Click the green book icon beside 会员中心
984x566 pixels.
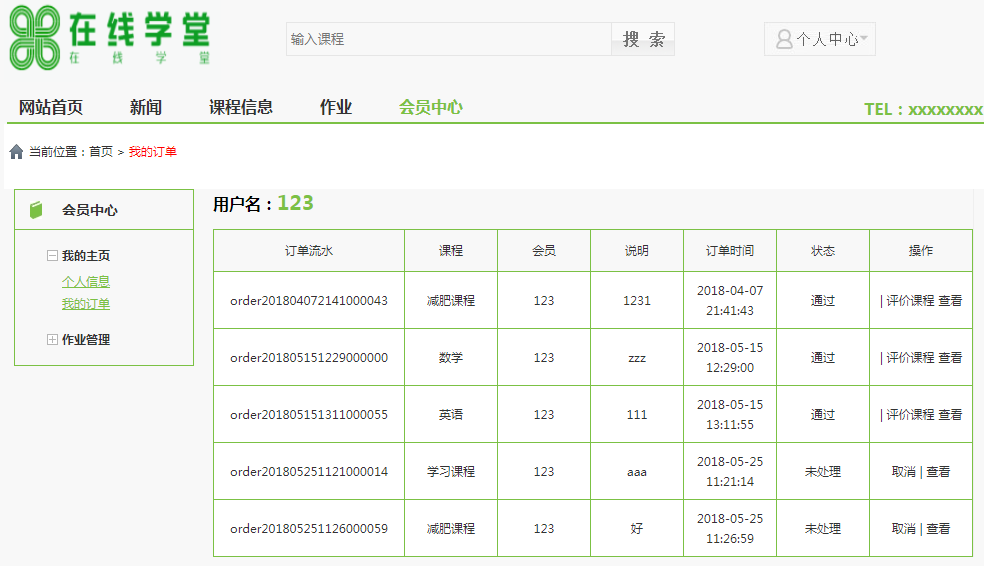36,210
